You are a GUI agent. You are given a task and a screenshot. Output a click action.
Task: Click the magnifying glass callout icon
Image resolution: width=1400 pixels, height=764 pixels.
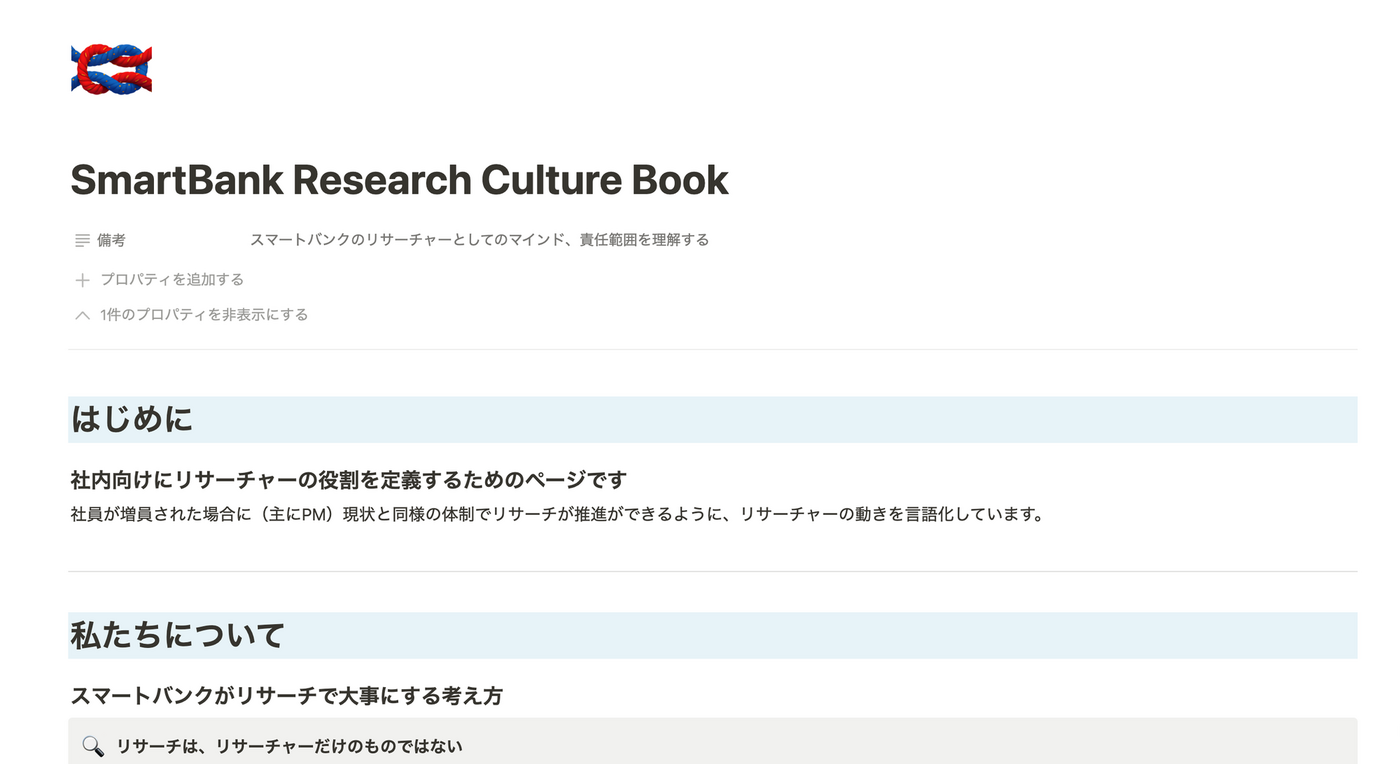pos(93,746)
